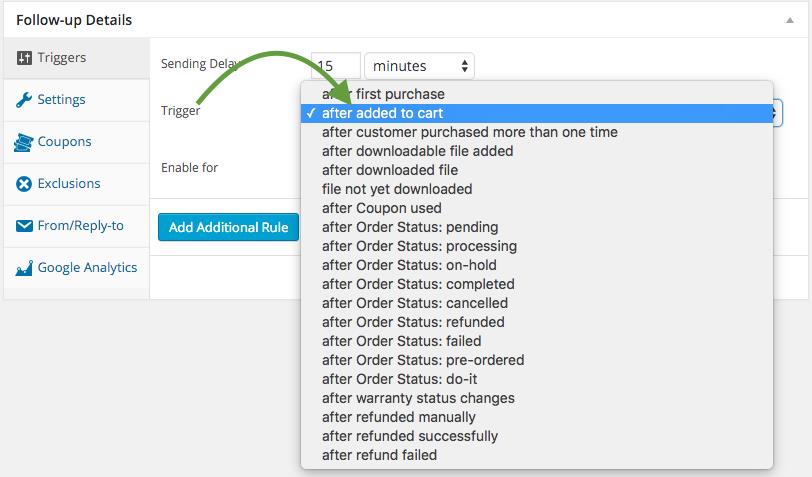The image size is (812, 477).
Task: Click the Triggers sliders icon
Action: pyautogui.click(x=24, y=59)
